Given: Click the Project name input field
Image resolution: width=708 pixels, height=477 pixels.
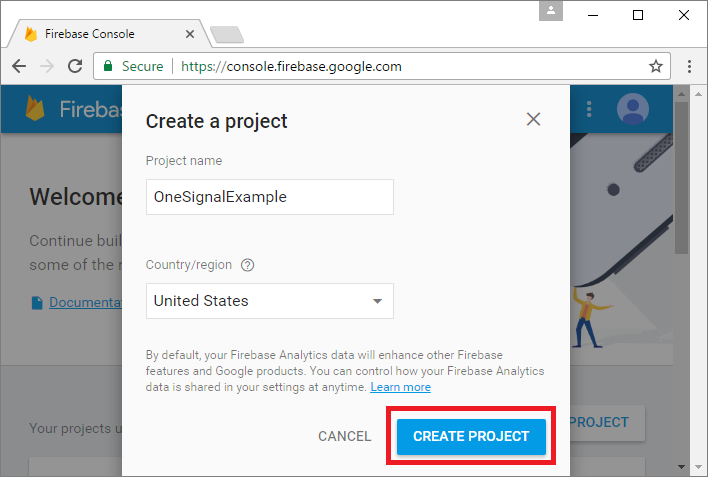Looking at the screenshot, I should pyautogui.click(x=270, y=197).
